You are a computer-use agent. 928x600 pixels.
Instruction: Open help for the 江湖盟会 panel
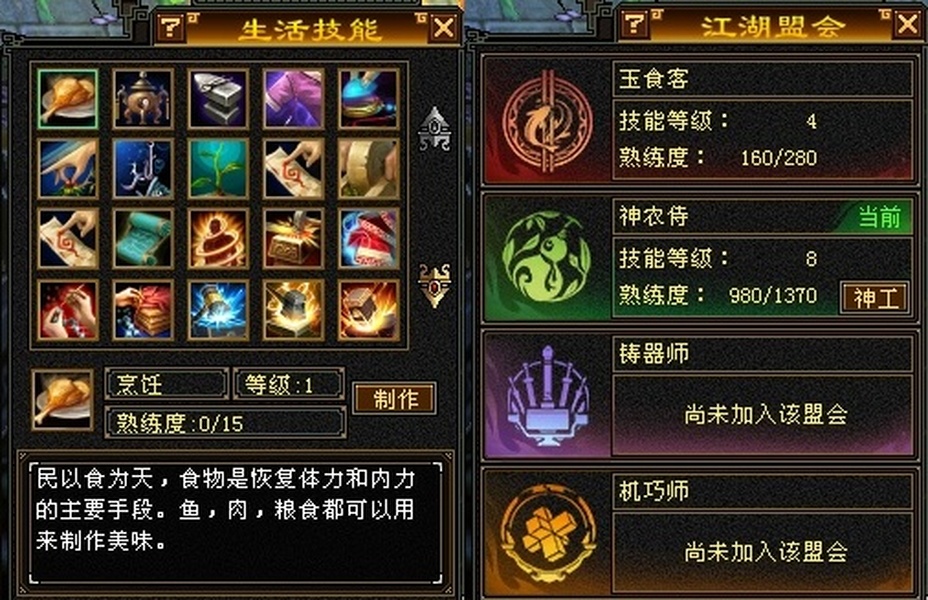click(635, 24)
